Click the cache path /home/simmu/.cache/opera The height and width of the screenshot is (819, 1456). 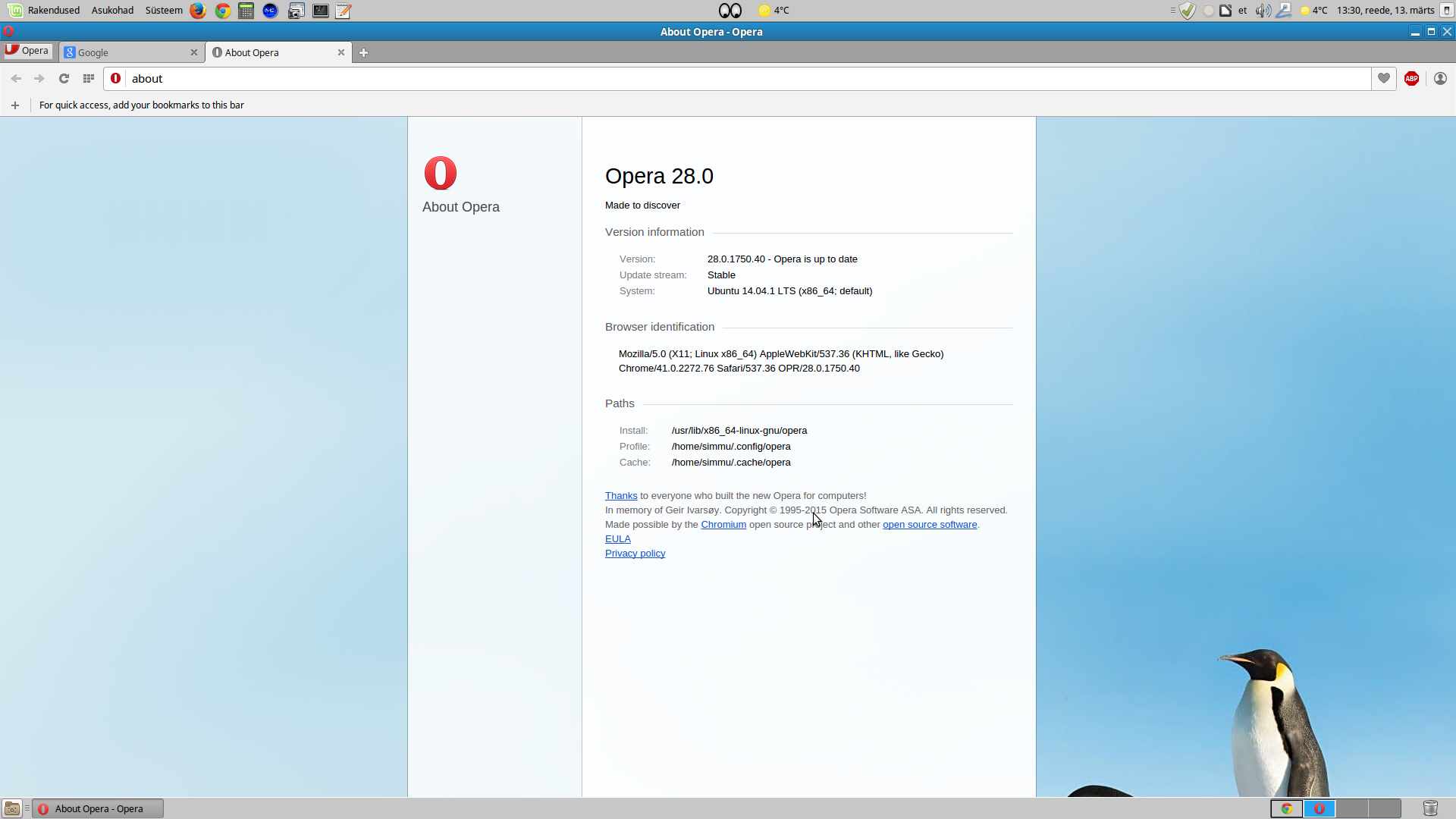(x=731, y=463)
